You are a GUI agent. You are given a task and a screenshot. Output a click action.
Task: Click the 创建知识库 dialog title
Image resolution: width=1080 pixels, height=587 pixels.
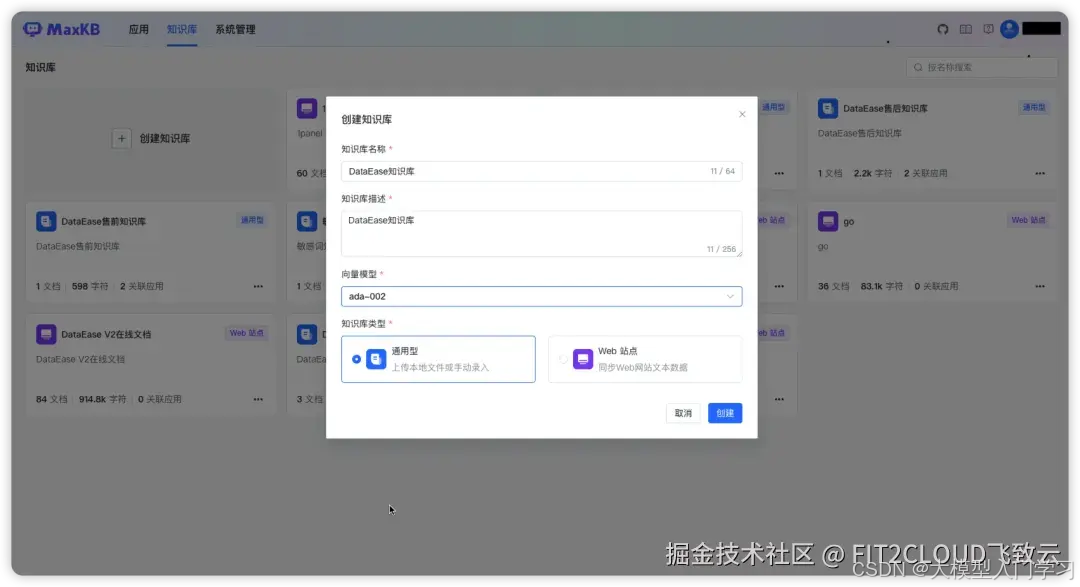click(x=366, y=119)
